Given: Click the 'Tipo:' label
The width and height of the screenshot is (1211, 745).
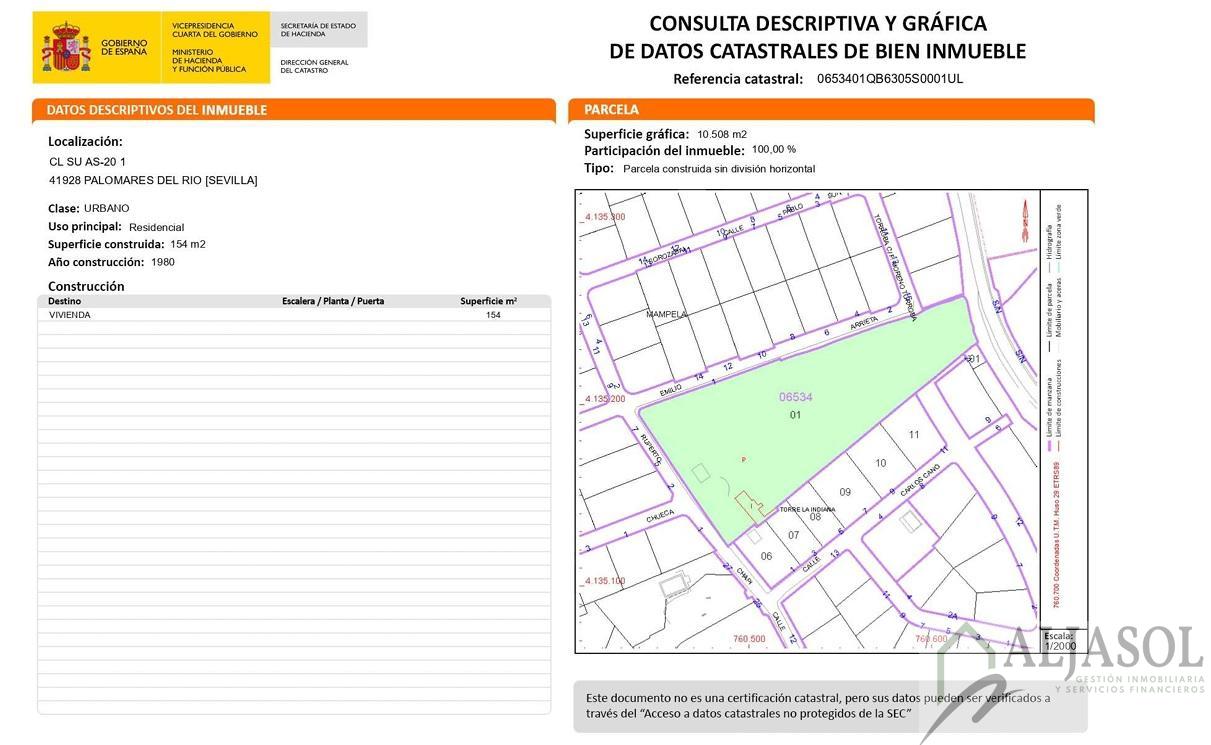Looking at the screenshot, I should (599, 168).
